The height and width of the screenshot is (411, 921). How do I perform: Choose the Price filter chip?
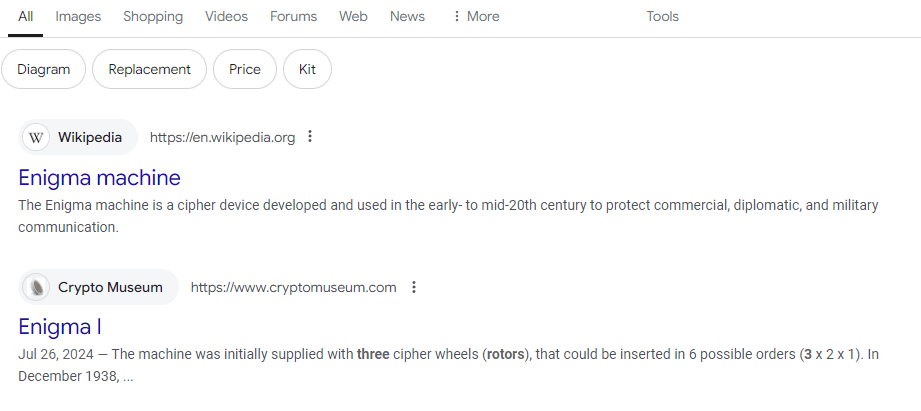coord(244,69)
